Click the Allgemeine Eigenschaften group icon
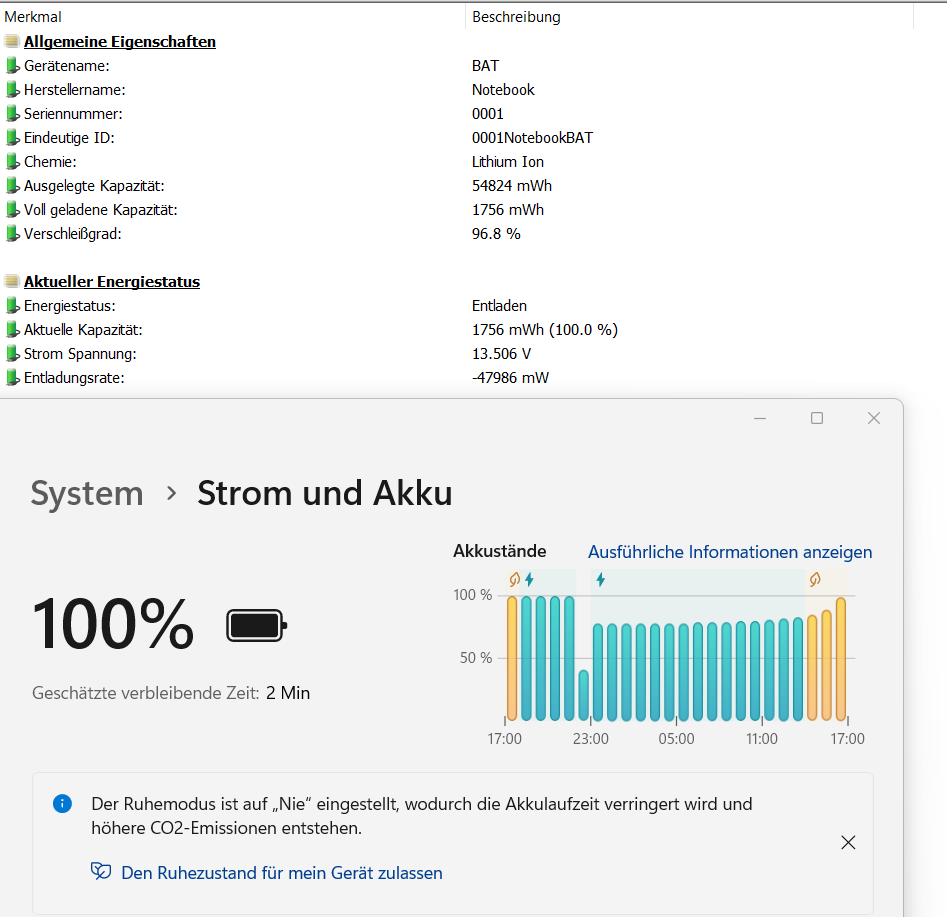 point(11,42)
